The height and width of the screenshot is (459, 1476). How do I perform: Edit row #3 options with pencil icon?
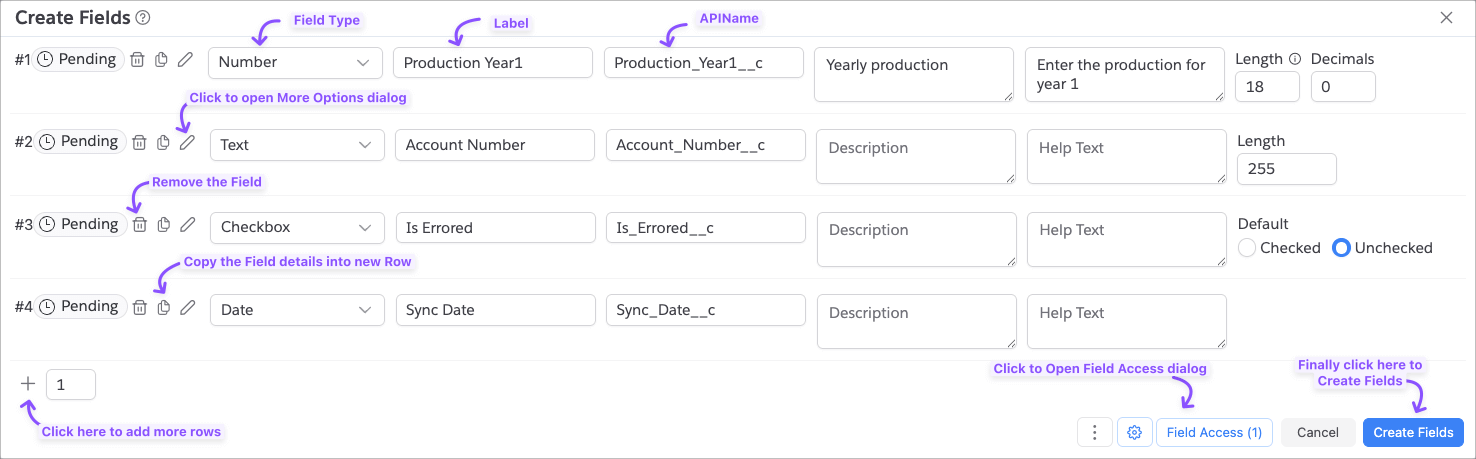coord(187,225)
